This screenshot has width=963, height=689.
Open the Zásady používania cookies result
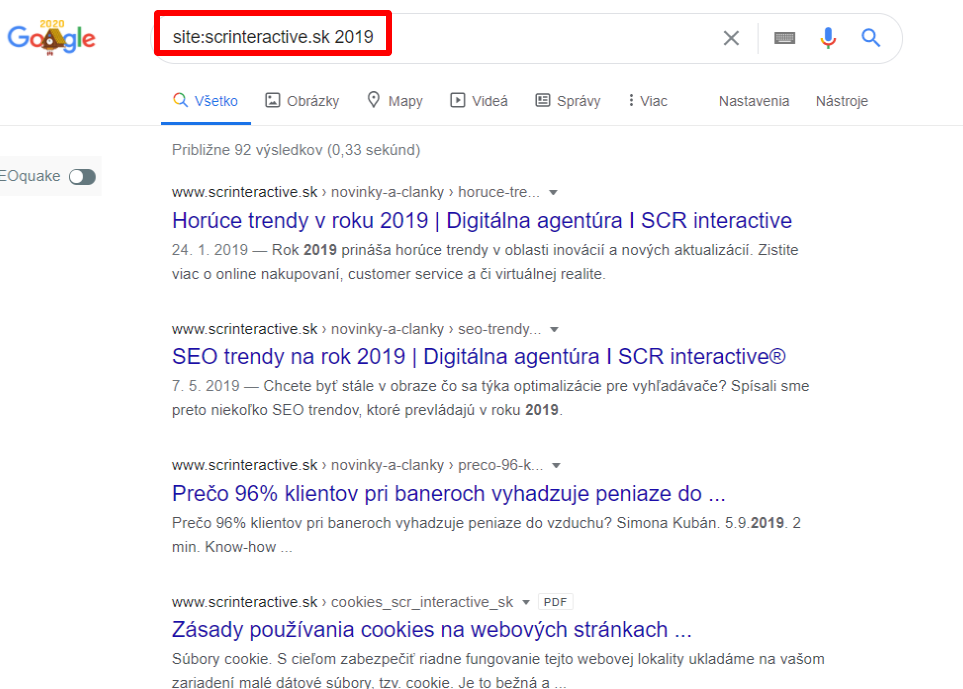coord(432,630)
